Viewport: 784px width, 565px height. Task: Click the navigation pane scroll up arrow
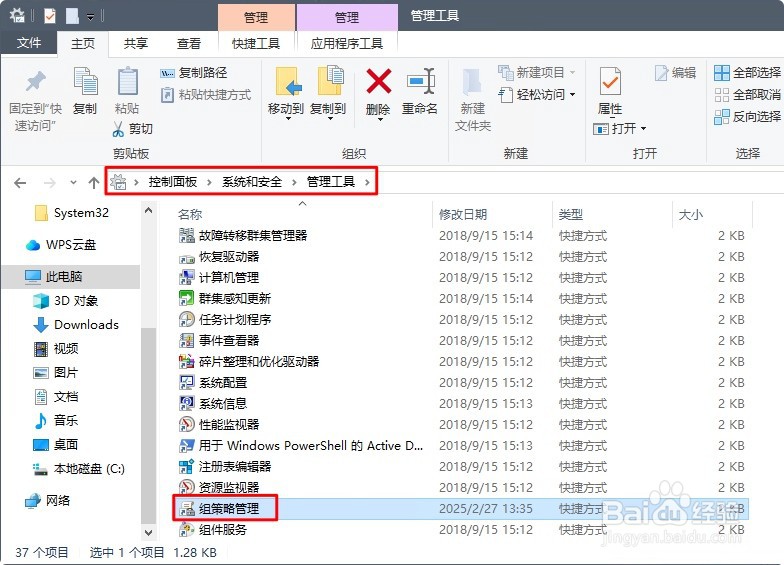click(148, 210)
